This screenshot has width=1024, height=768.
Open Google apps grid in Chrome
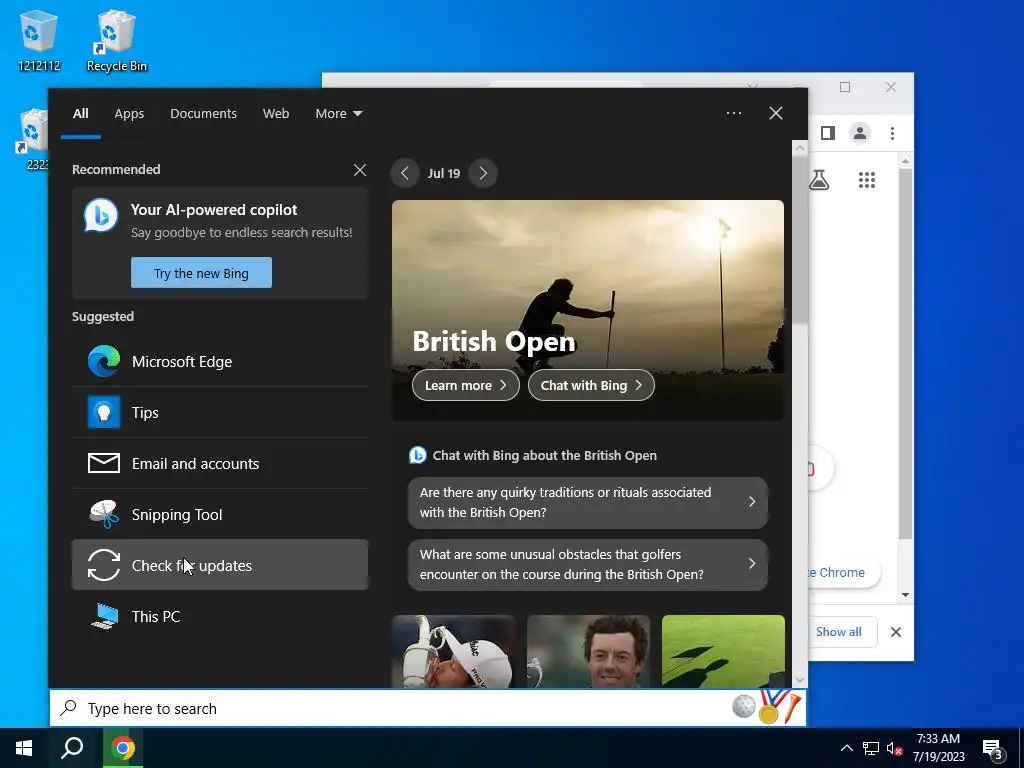pyautogui.click(x=867, y=180)
